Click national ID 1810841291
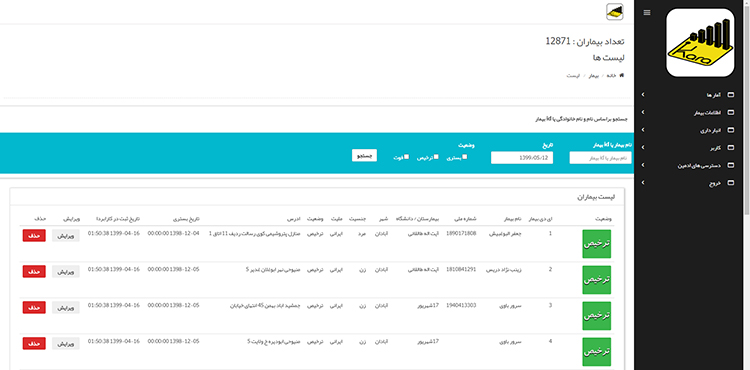The height and width of the screenshot is (370, 750). 461,269
